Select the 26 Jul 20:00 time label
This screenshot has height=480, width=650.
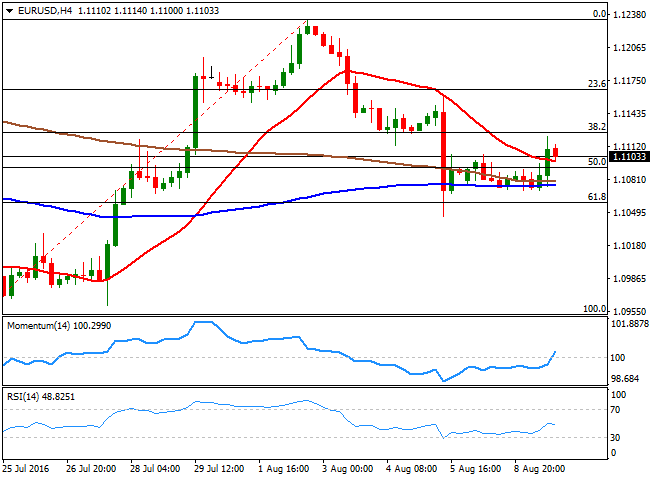(91, 469)
